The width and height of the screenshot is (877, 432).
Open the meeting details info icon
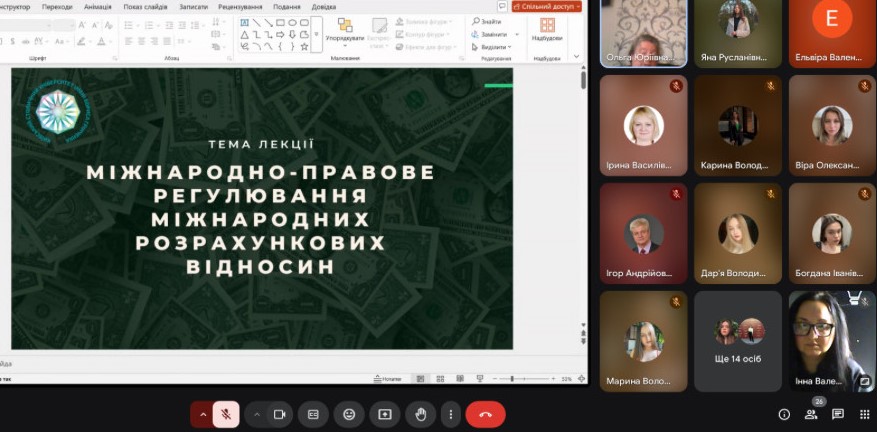(x=784, y=414)
